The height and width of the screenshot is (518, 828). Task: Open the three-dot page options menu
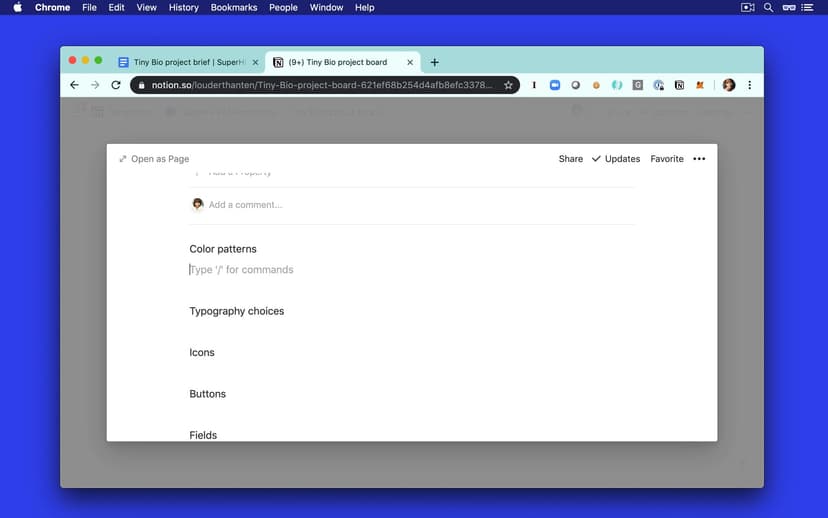tap(699, 159)
